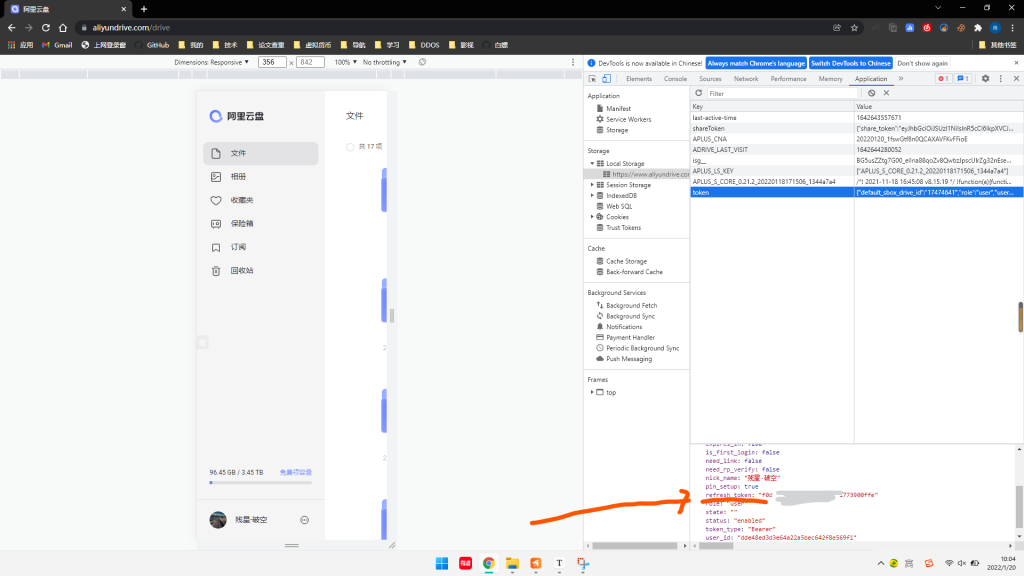Click the inspect element picker icon
The width and height of the screenshot is (1024, 576).
tap(592, 78)
